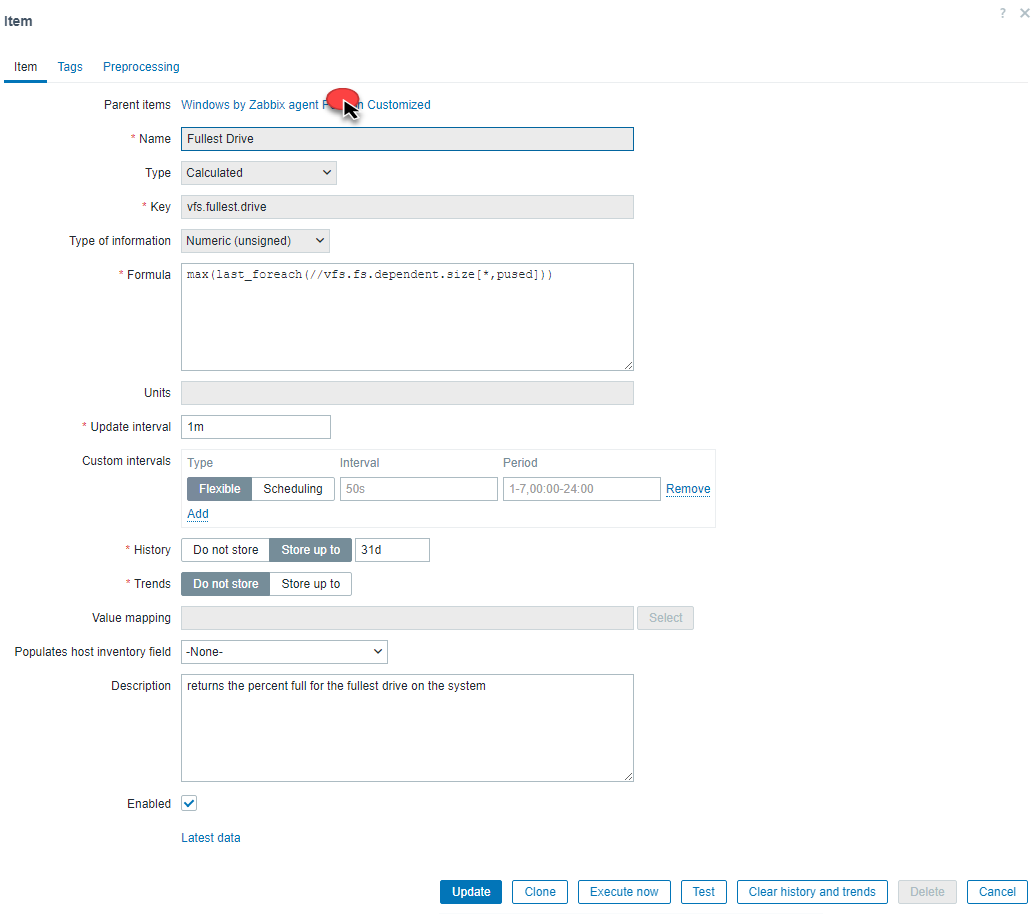Add a new custom interval
1033x914 pixels.
point(197,513)
